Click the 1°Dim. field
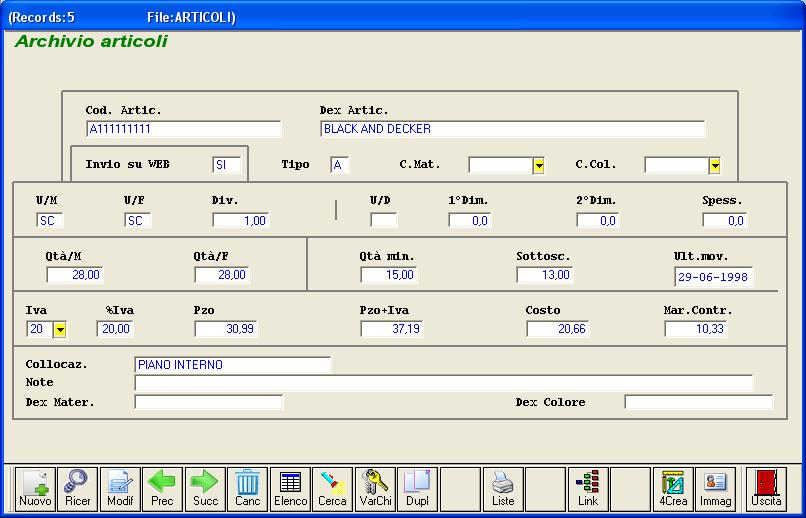Screen dimensions: 806x518 click(x=470, y=220)
